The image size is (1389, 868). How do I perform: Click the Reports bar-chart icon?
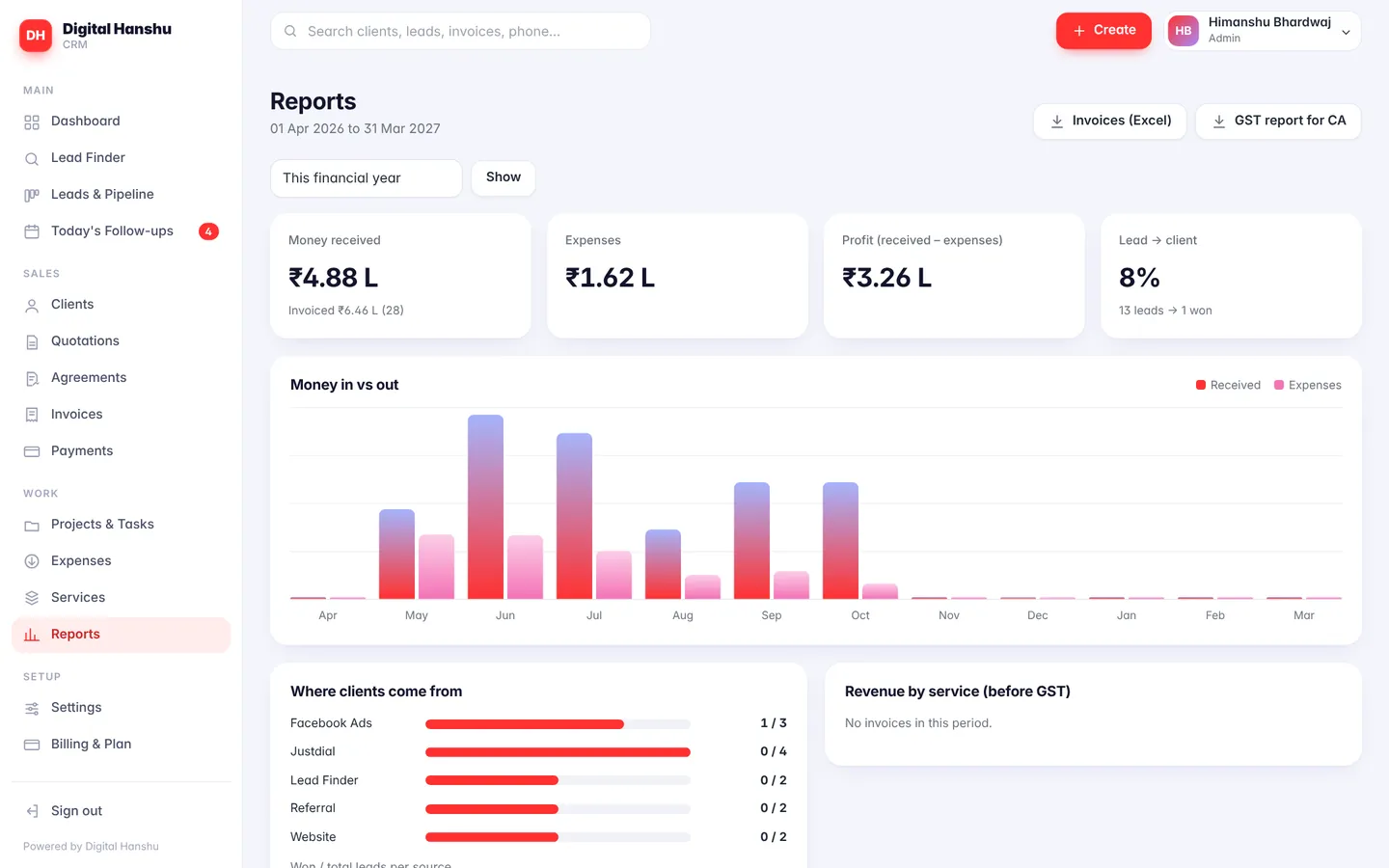[32, 636]
